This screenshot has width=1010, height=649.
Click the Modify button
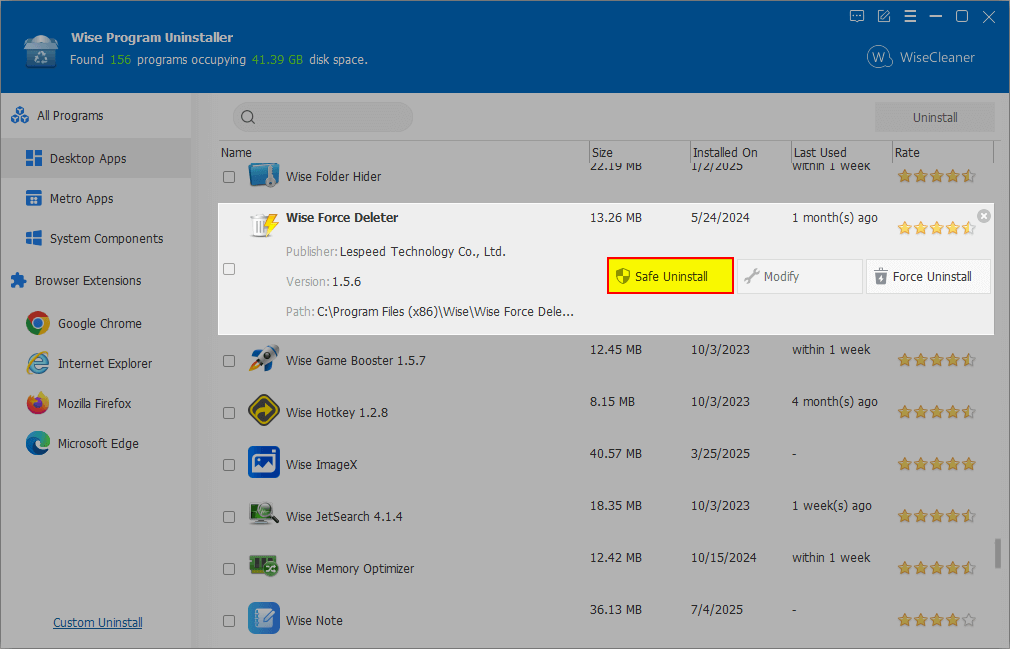[x=799, y=276]
